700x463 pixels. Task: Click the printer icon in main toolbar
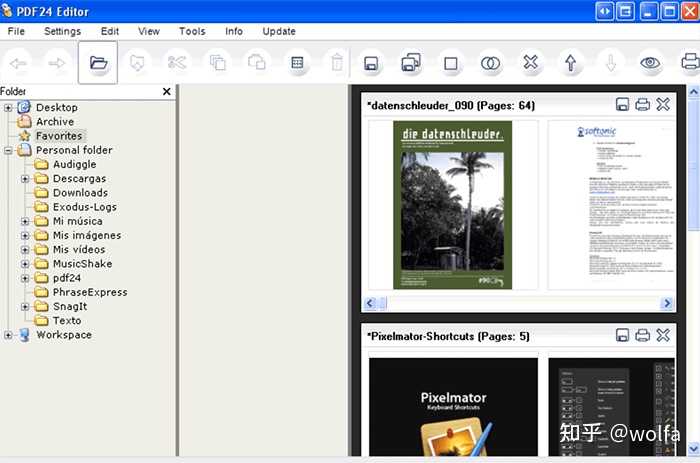pos(690,62)
